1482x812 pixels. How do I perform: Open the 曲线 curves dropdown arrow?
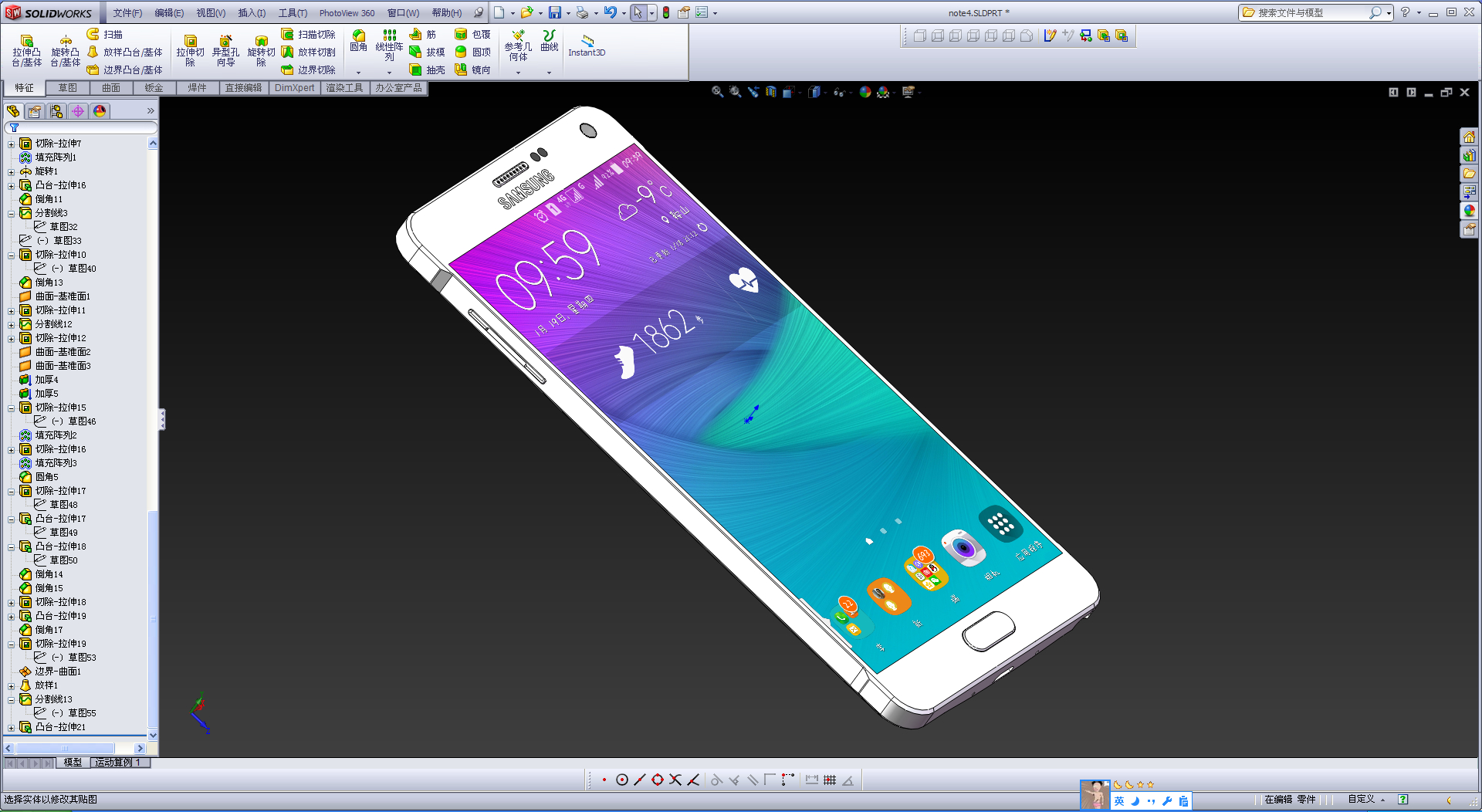coord(549,73)
